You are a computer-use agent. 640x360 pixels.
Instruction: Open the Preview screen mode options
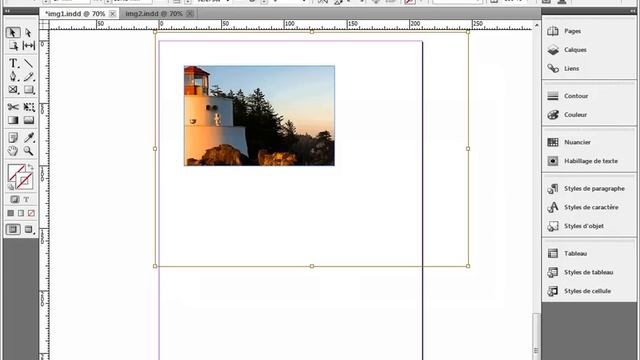(x=29, y=229)
